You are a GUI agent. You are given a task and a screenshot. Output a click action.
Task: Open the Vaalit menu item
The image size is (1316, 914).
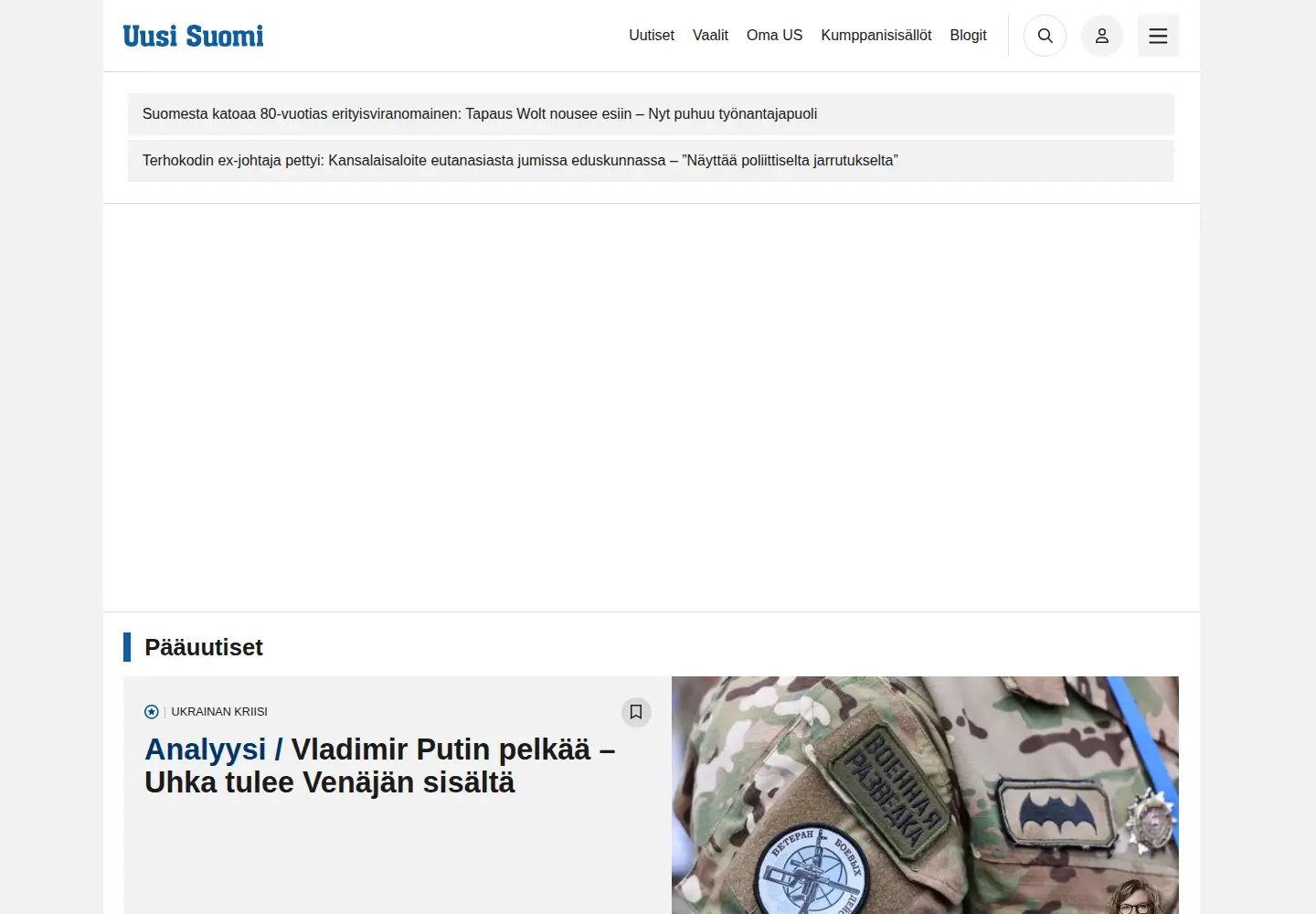click(710, 36)
